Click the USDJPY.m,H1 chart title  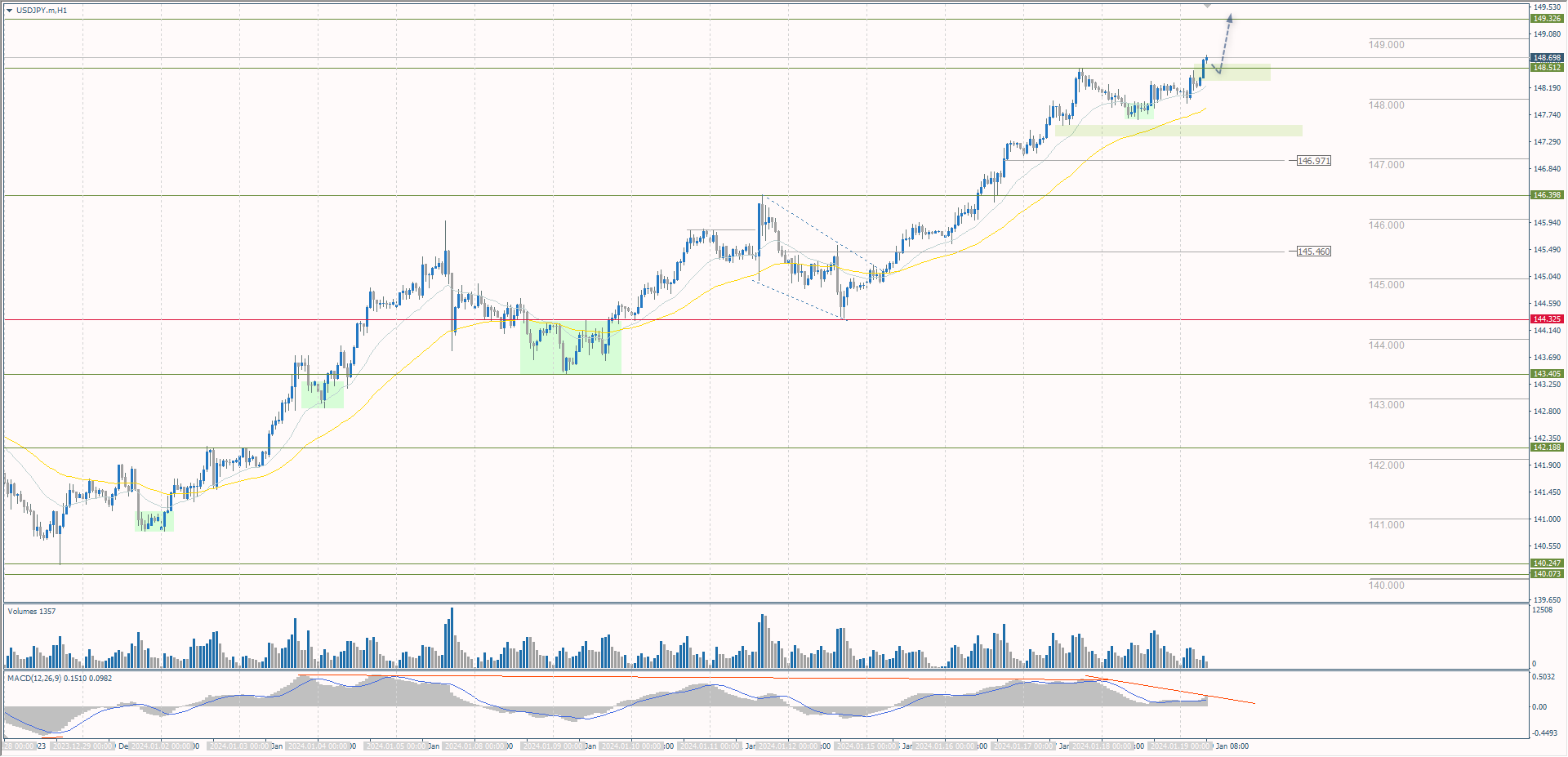(42, 11)
